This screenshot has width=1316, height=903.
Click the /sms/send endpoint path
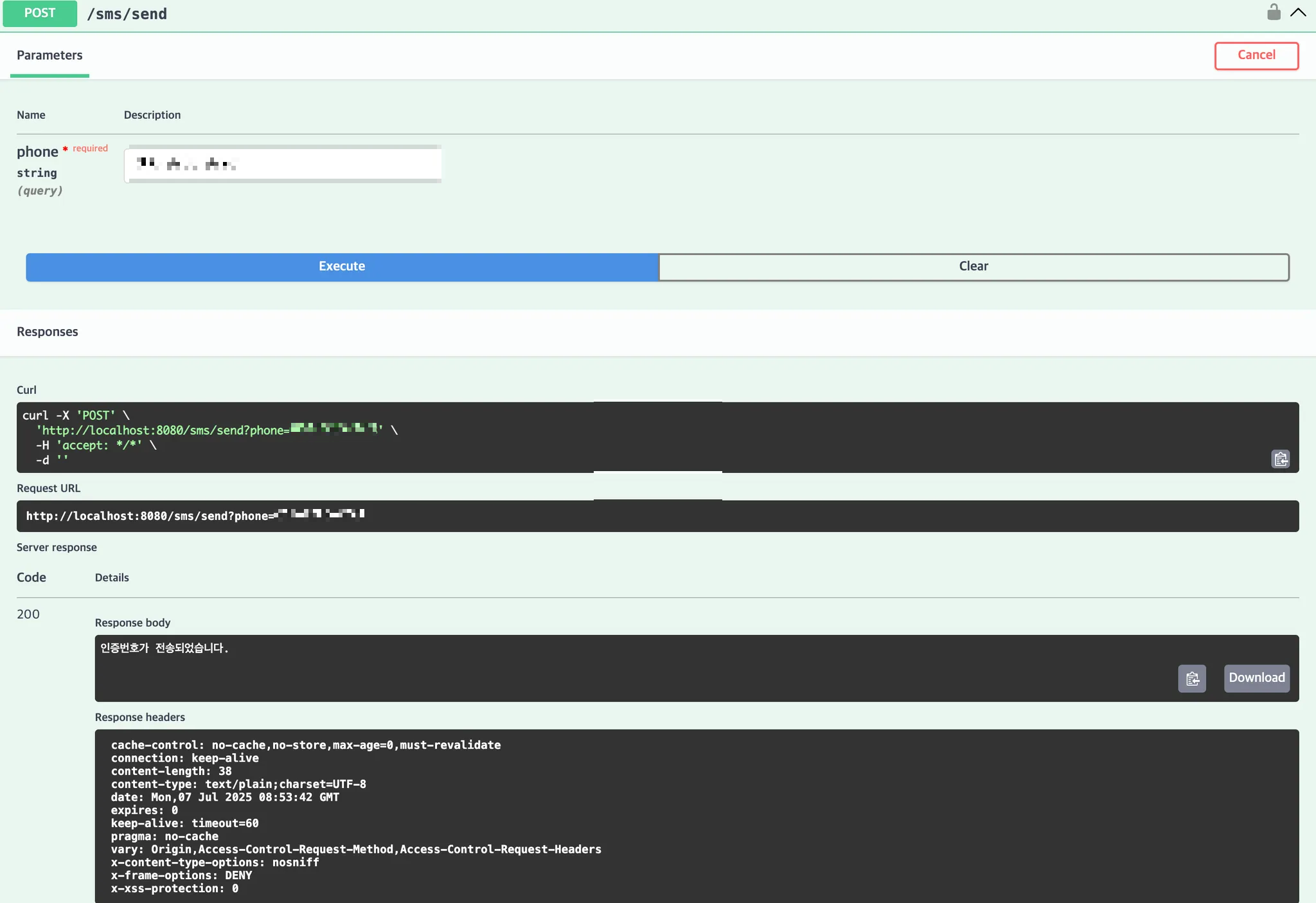point(127,14)
